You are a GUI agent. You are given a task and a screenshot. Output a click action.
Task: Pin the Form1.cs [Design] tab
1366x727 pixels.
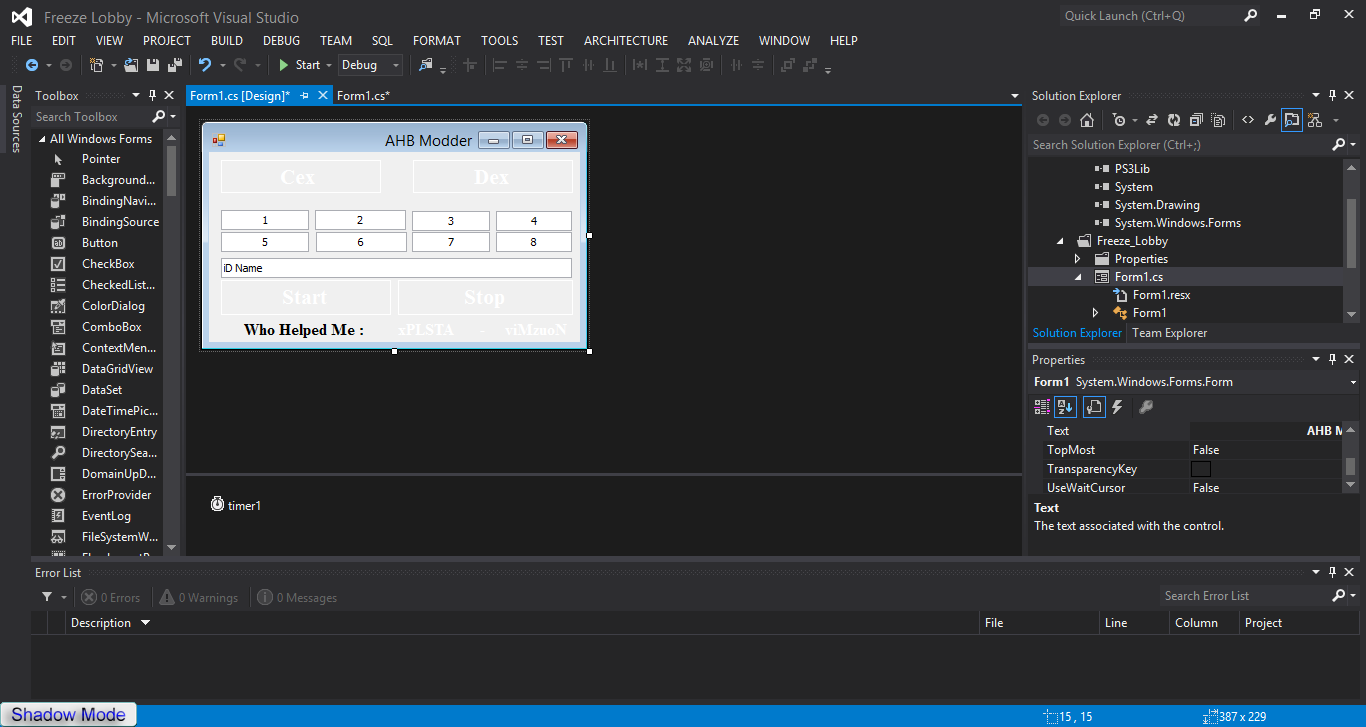tap(305, 96)
